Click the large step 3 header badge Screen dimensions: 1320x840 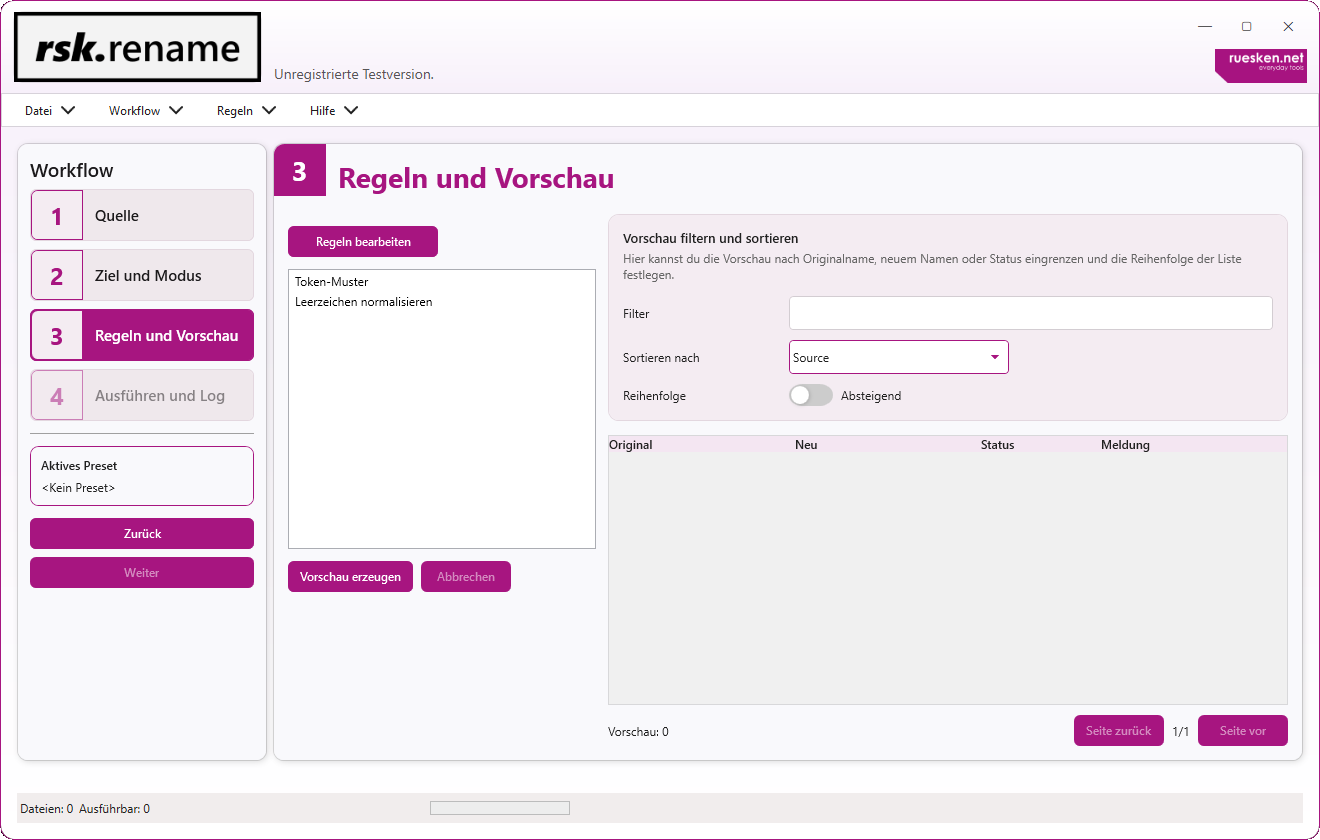point(300,171)
